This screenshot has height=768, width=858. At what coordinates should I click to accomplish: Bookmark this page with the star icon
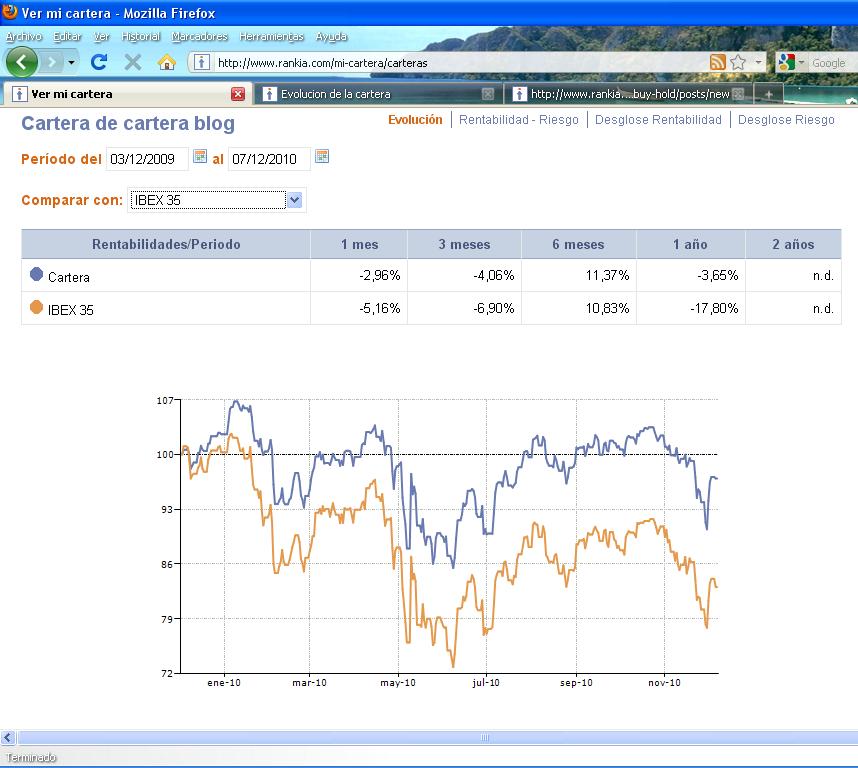[738, 62]
